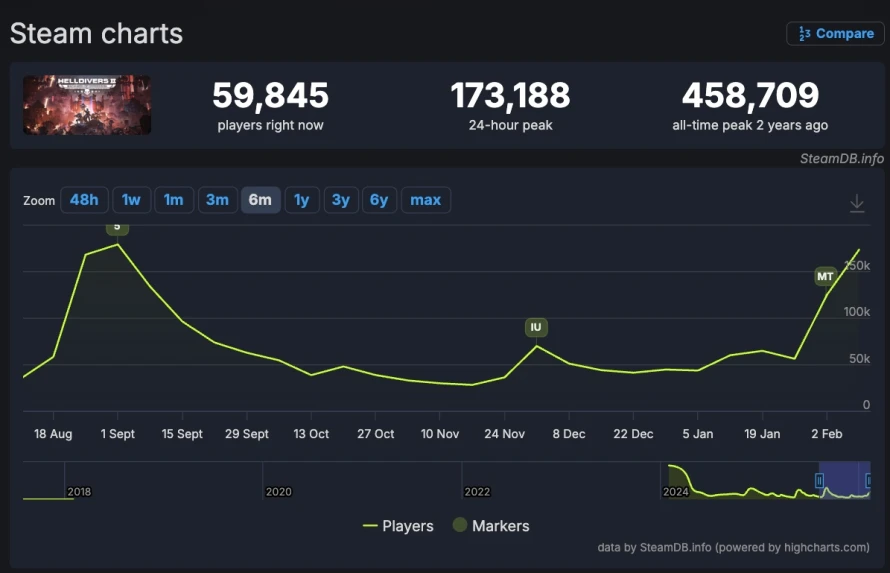Show the max zoom range
890x573 pixels.
[426, 200]
